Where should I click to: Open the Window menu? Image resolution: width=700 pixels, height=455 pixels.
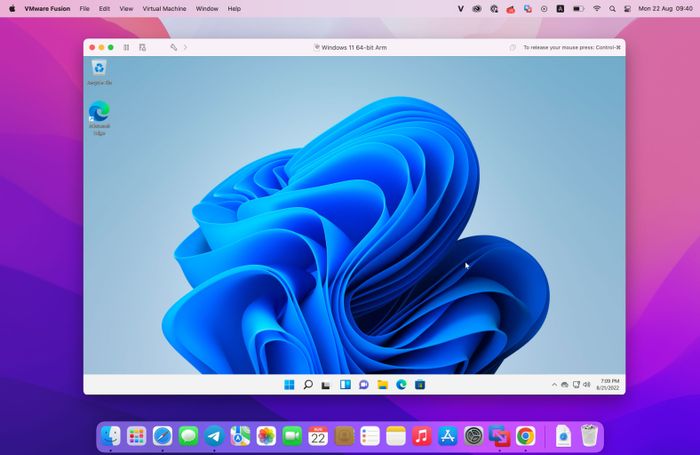pyautogui.click(x=207, y=8)
